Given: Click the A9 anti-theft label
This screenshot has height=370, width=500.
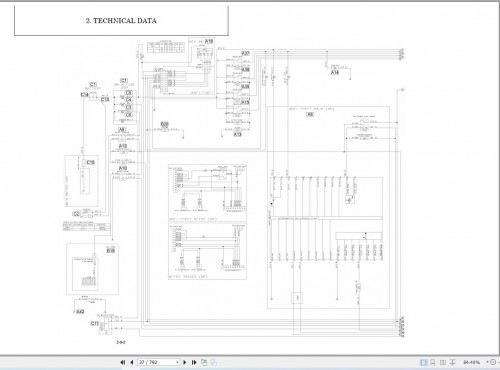Looking at the screenshot, I should click(x=310, y=114).
